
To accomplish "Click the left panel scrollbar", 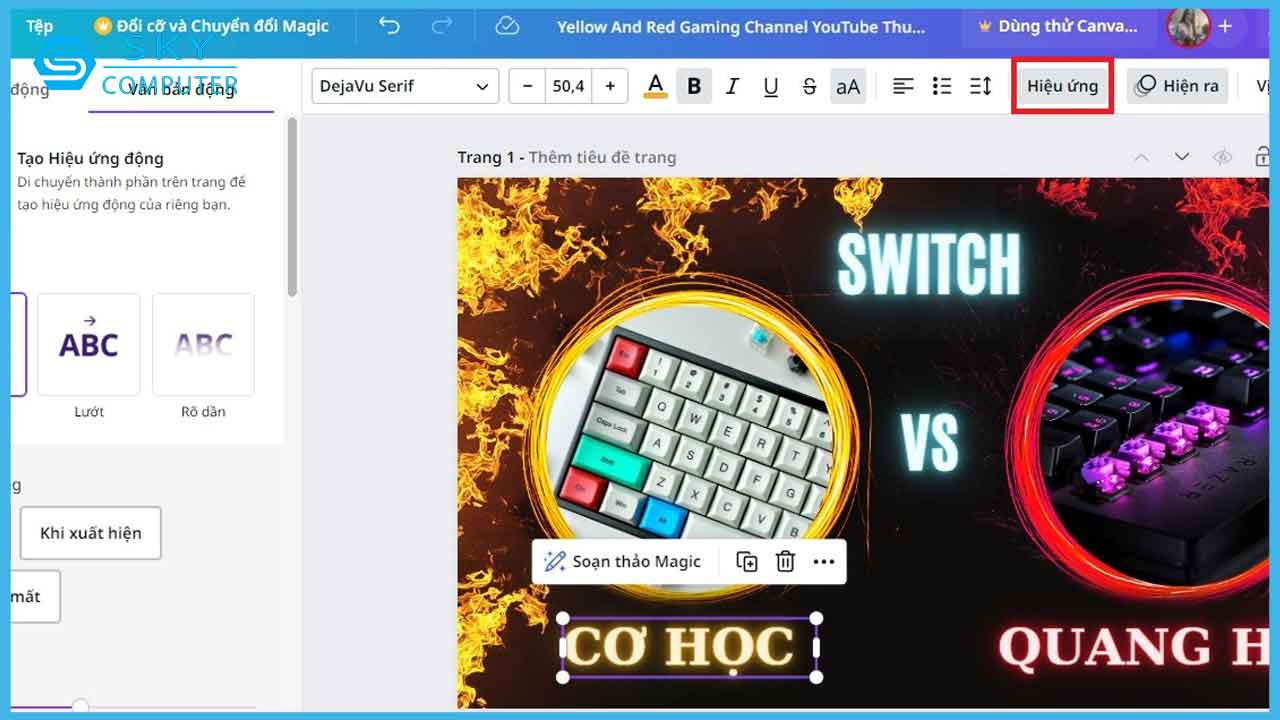I will pyautogui.click(x=292, y=207).
